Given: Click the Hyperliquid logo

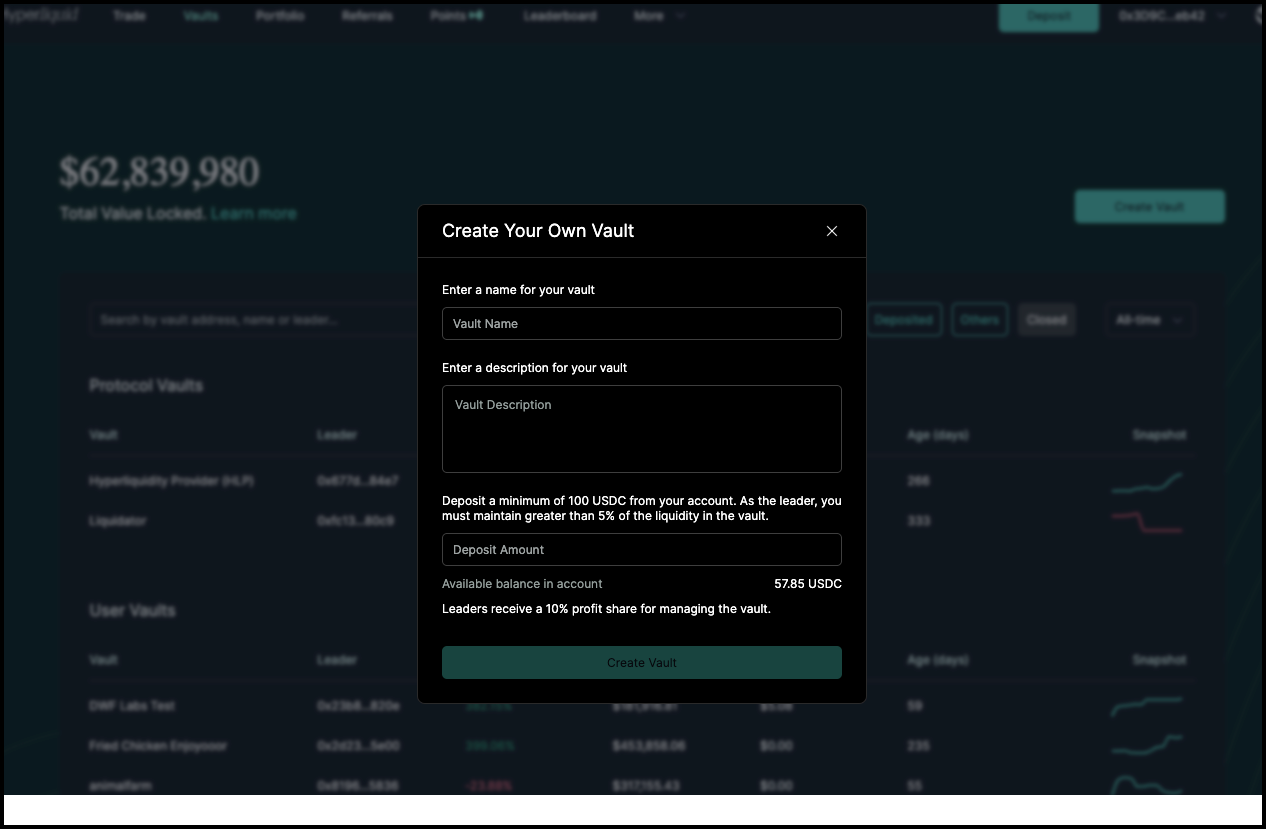Looking at the screenshot, I should pos(42,16).
